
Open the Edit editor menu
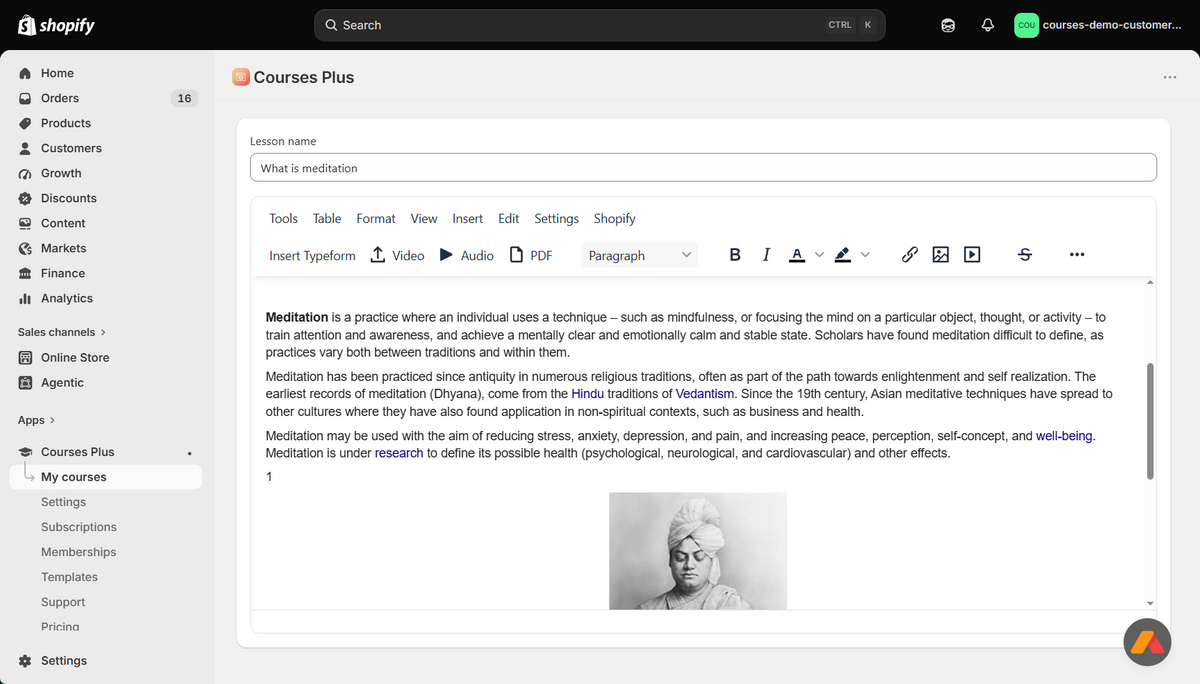click(509, 218)
